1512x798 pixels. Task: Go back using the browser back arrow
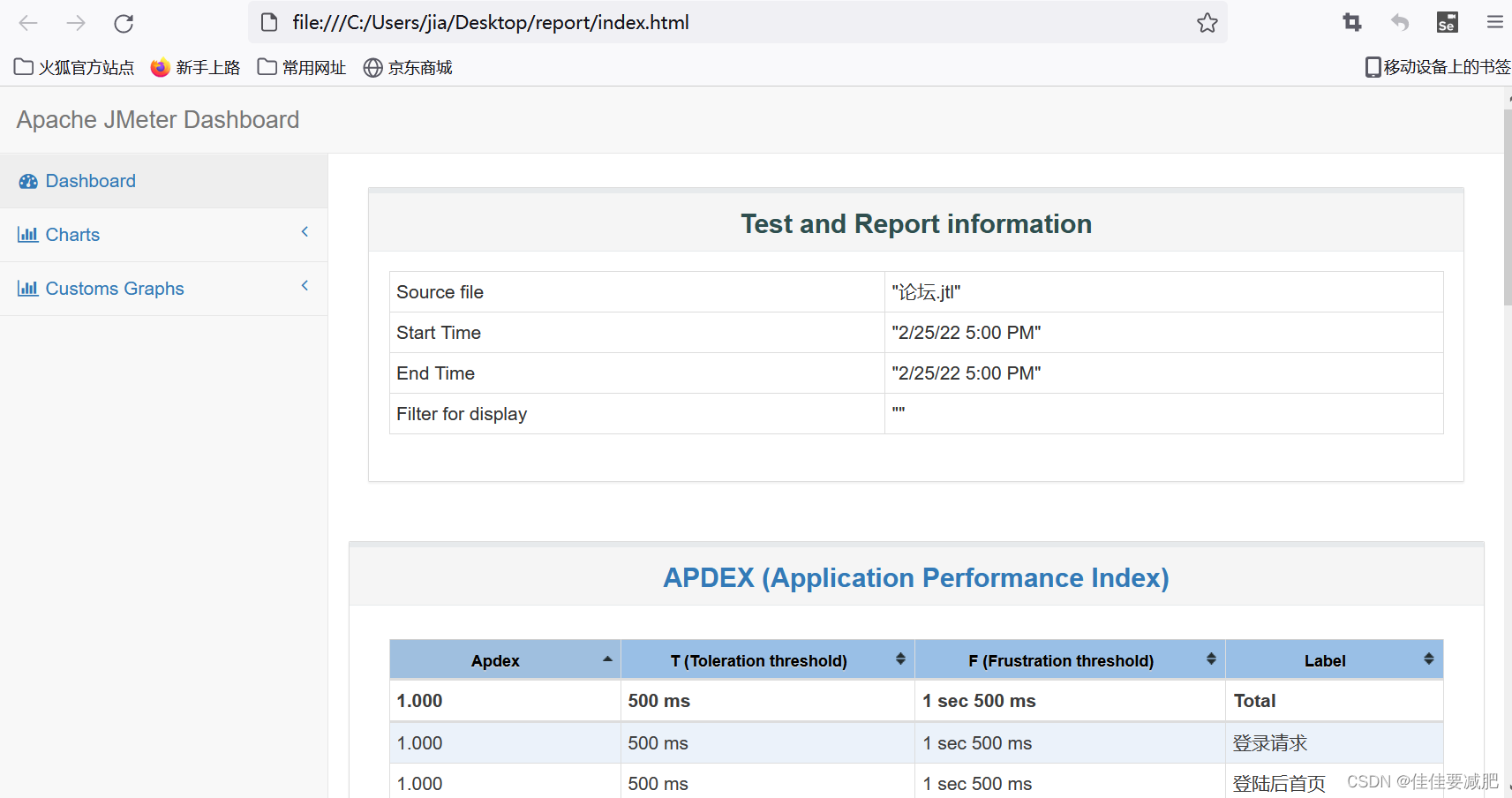[x=28, y=23]
